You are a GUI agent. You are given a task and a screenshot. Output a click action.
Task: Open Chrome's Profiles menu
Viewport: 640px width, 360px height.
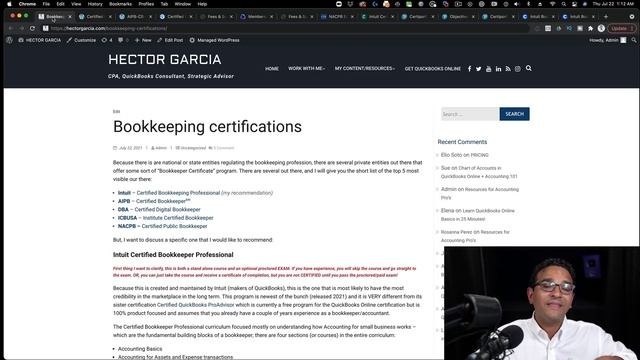coord(146,4)
